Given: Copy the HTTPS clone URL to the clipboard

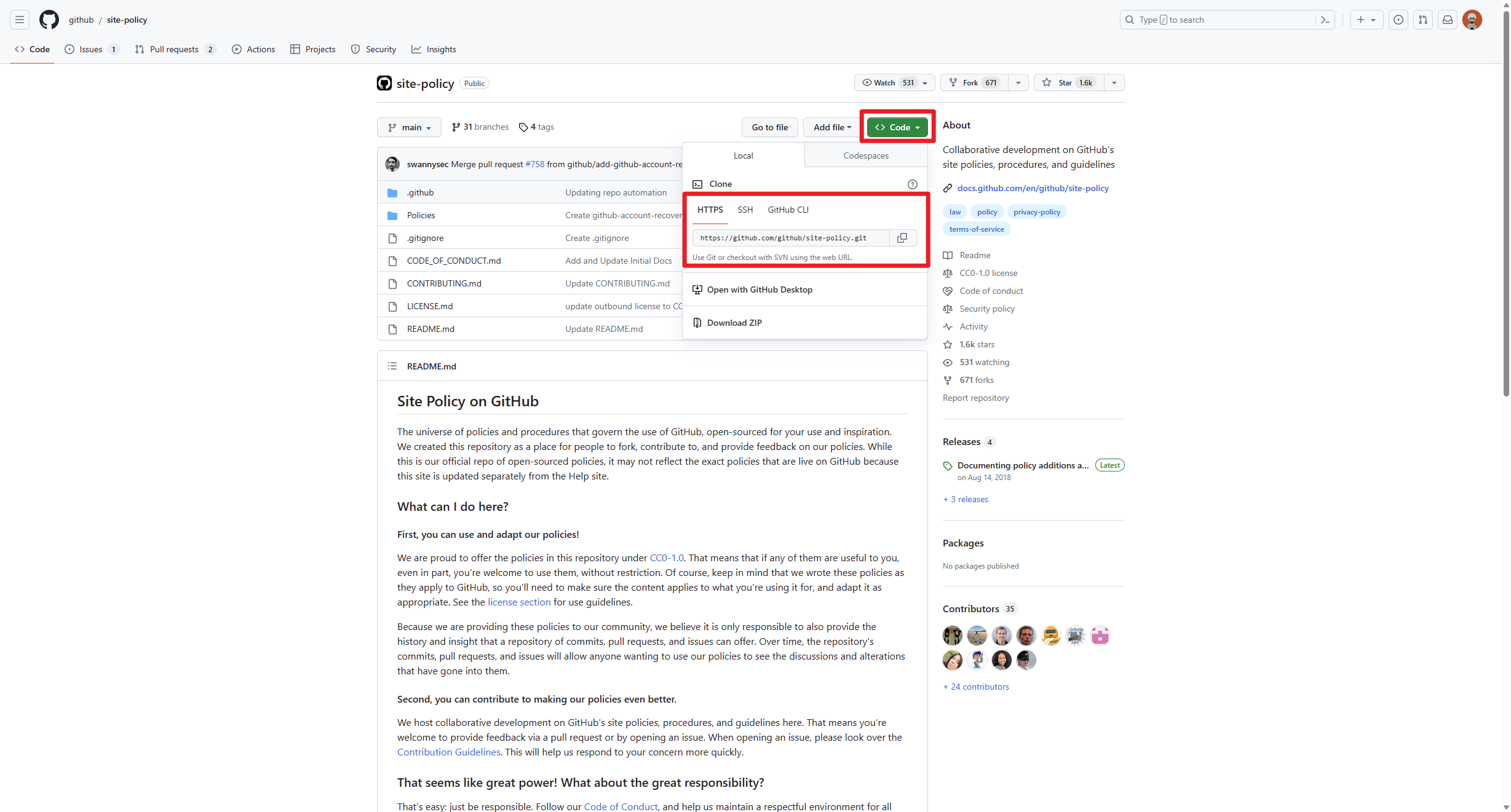Looking at the screenshot, I should [x=902, y=238].
